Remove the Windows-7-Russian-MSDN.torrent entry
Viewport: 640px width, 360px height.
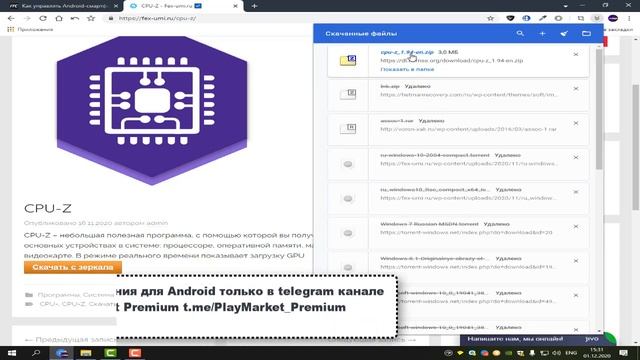coord(576,226)
